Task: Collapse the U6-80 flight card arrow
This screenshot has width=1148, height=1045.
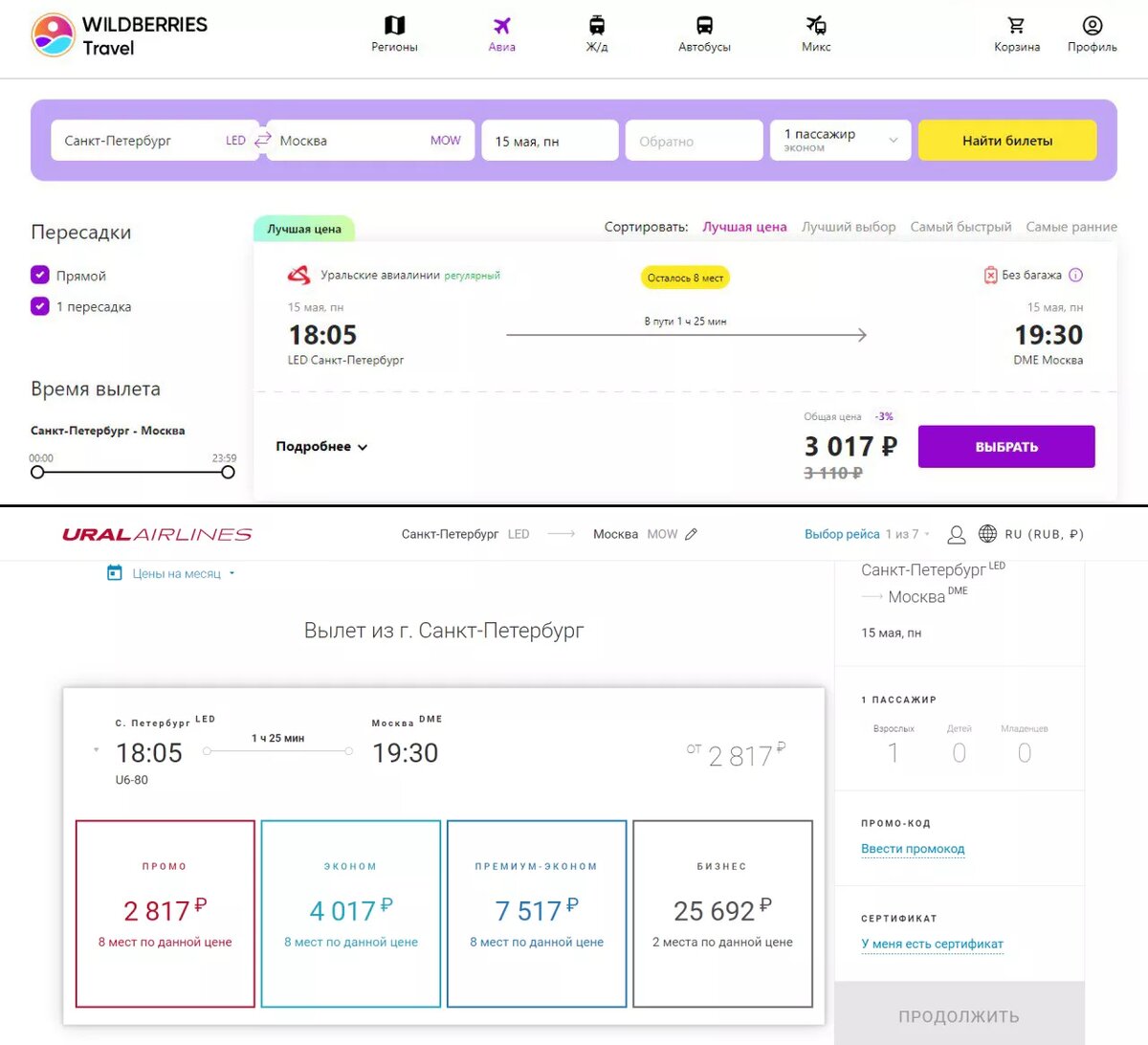Action: (x=97, y=749)
